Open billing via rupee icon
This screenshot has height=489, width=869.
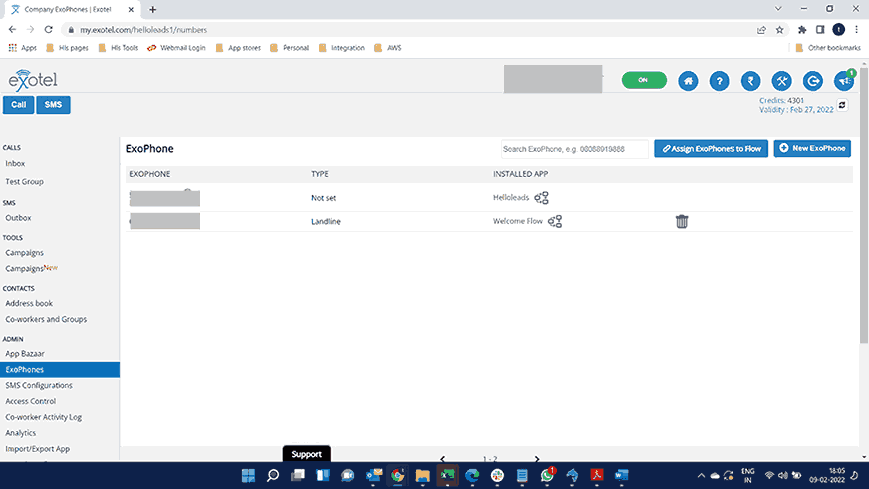750,81
